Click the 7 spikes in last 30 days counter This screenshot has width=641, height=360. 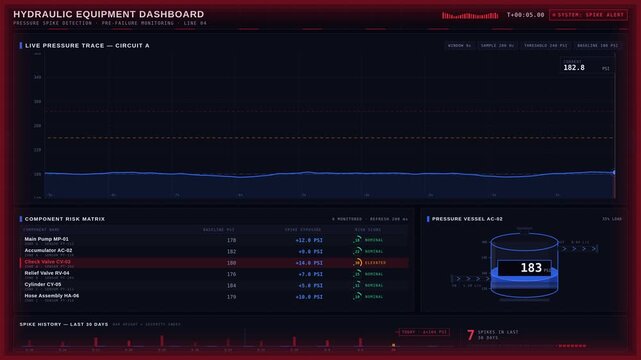(x=493, y=335)
